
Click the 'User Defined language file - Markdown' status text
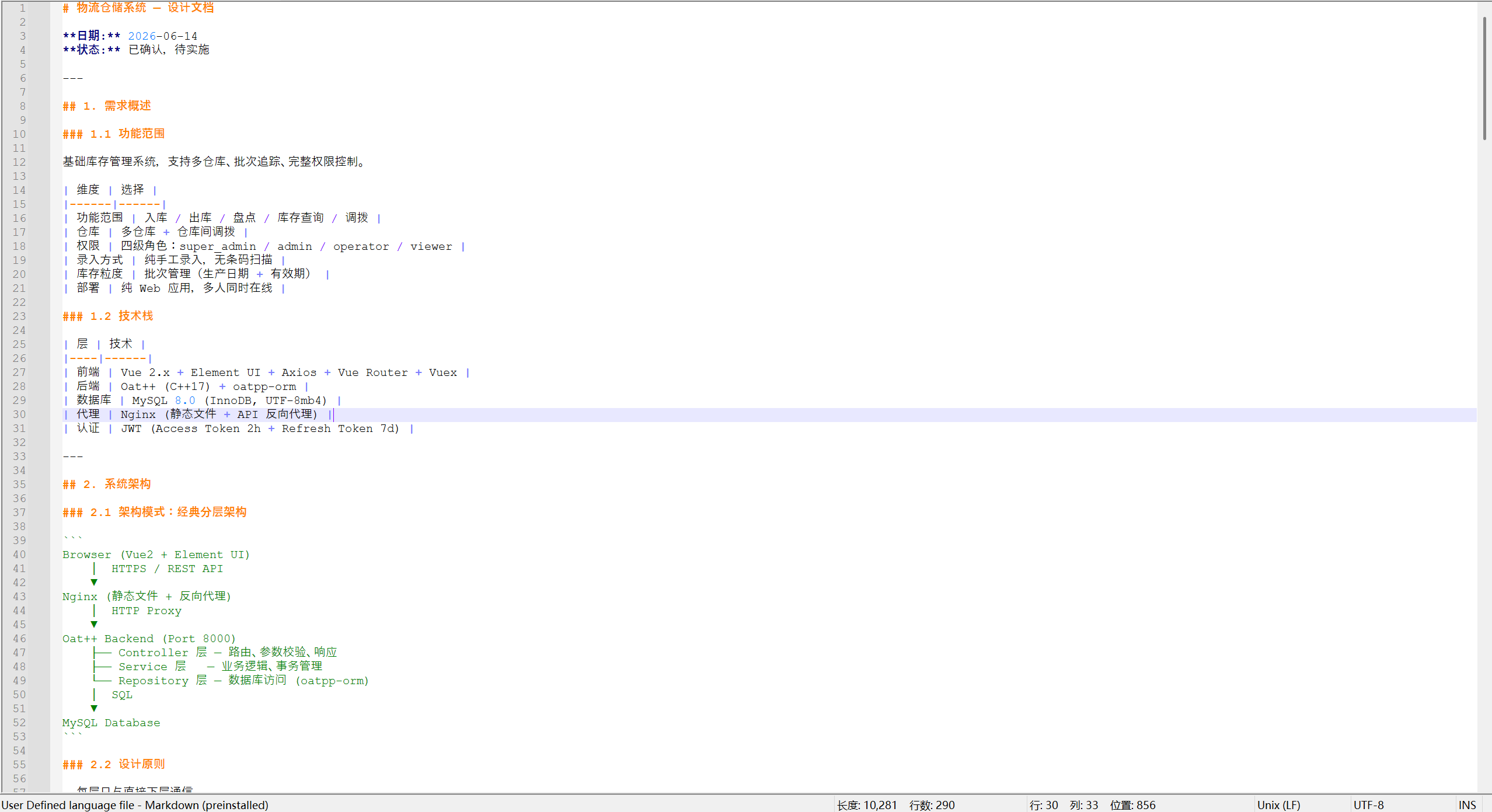point(135,805)
